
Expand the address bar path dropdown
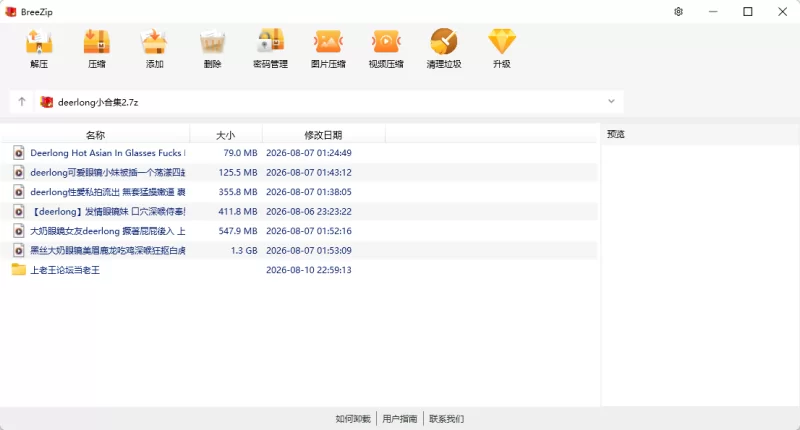(611, 102)
